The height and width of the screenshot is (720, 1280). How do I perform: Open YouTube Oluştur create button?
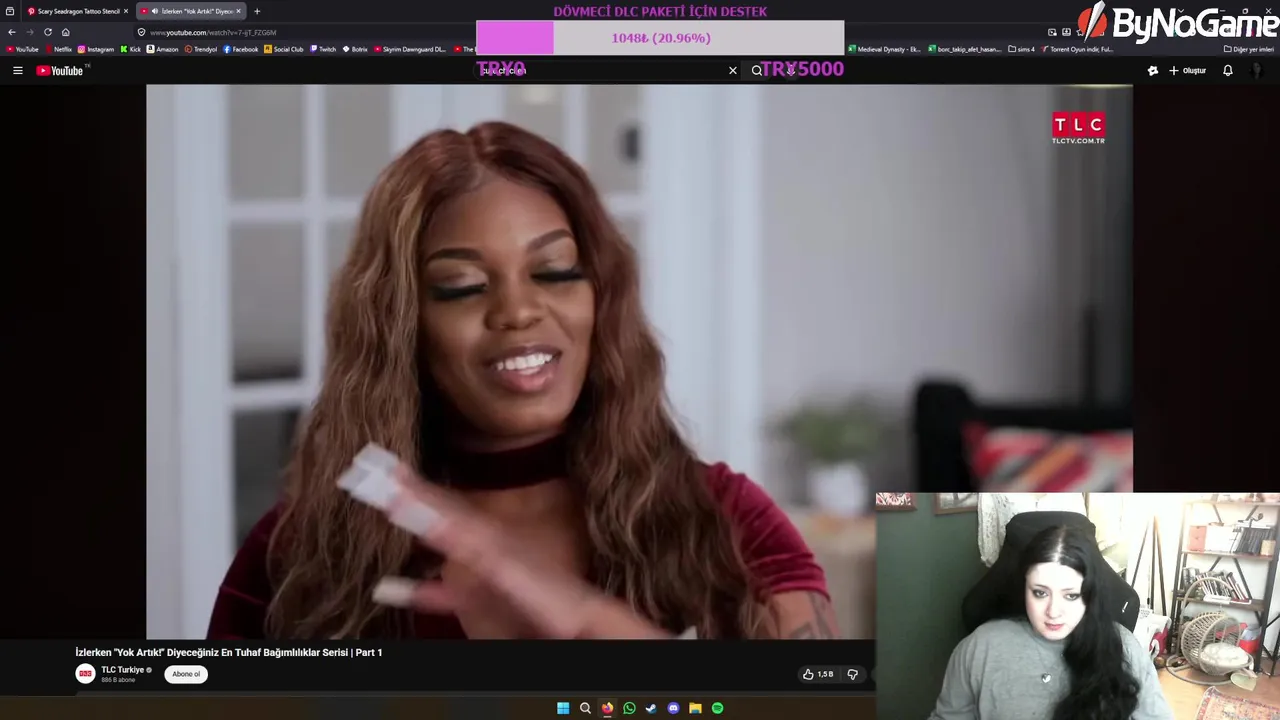1187,71
